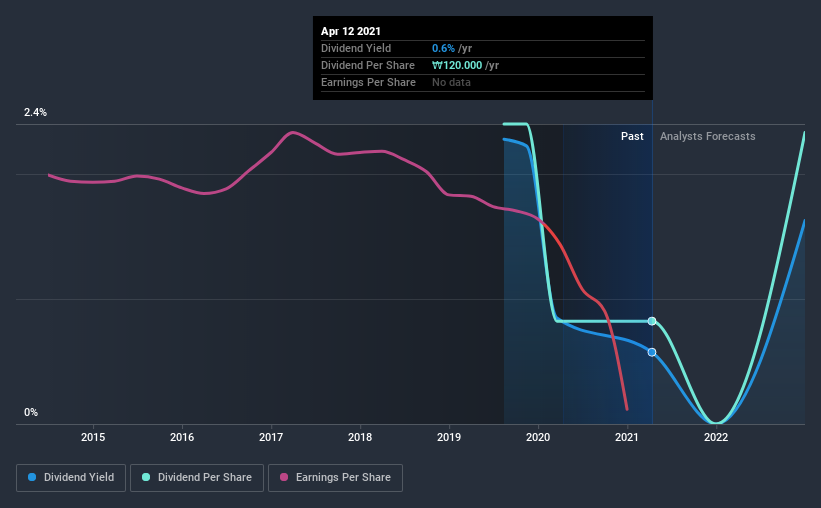821x508 pixels.
Task: Click the Past label in chart
Action: (x=632, y=136)
